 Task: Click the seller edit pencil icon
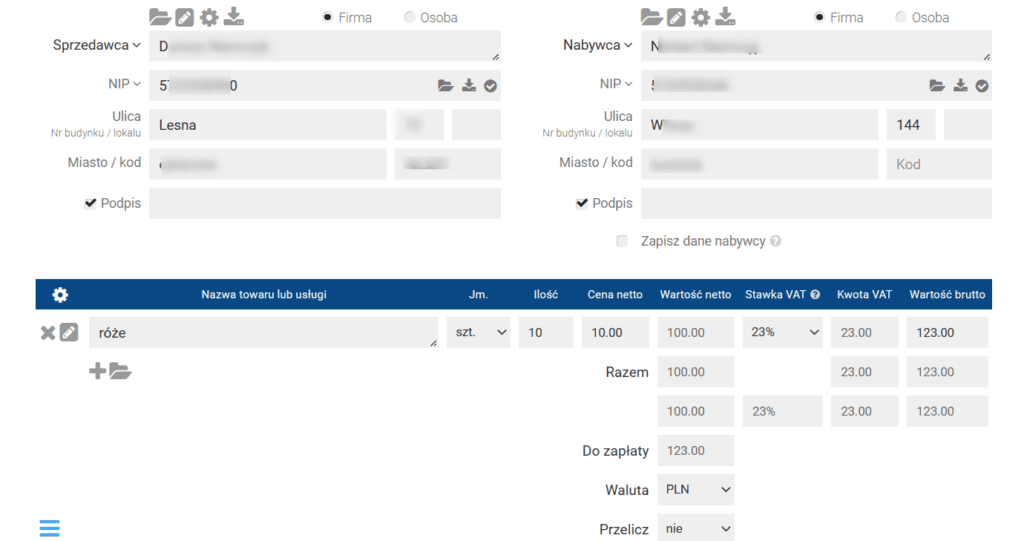[x=184, y=17]
